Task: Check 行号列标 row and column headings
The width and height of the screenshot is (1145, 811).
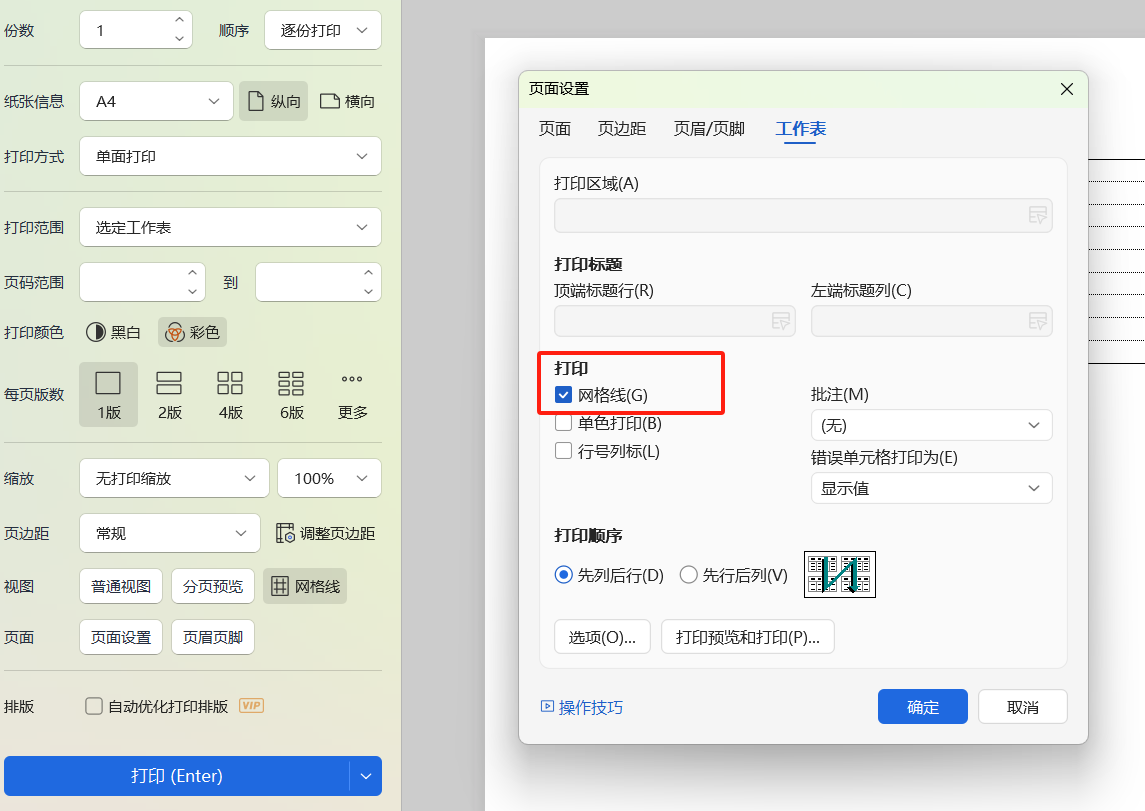Action: [x=563, y=450]
